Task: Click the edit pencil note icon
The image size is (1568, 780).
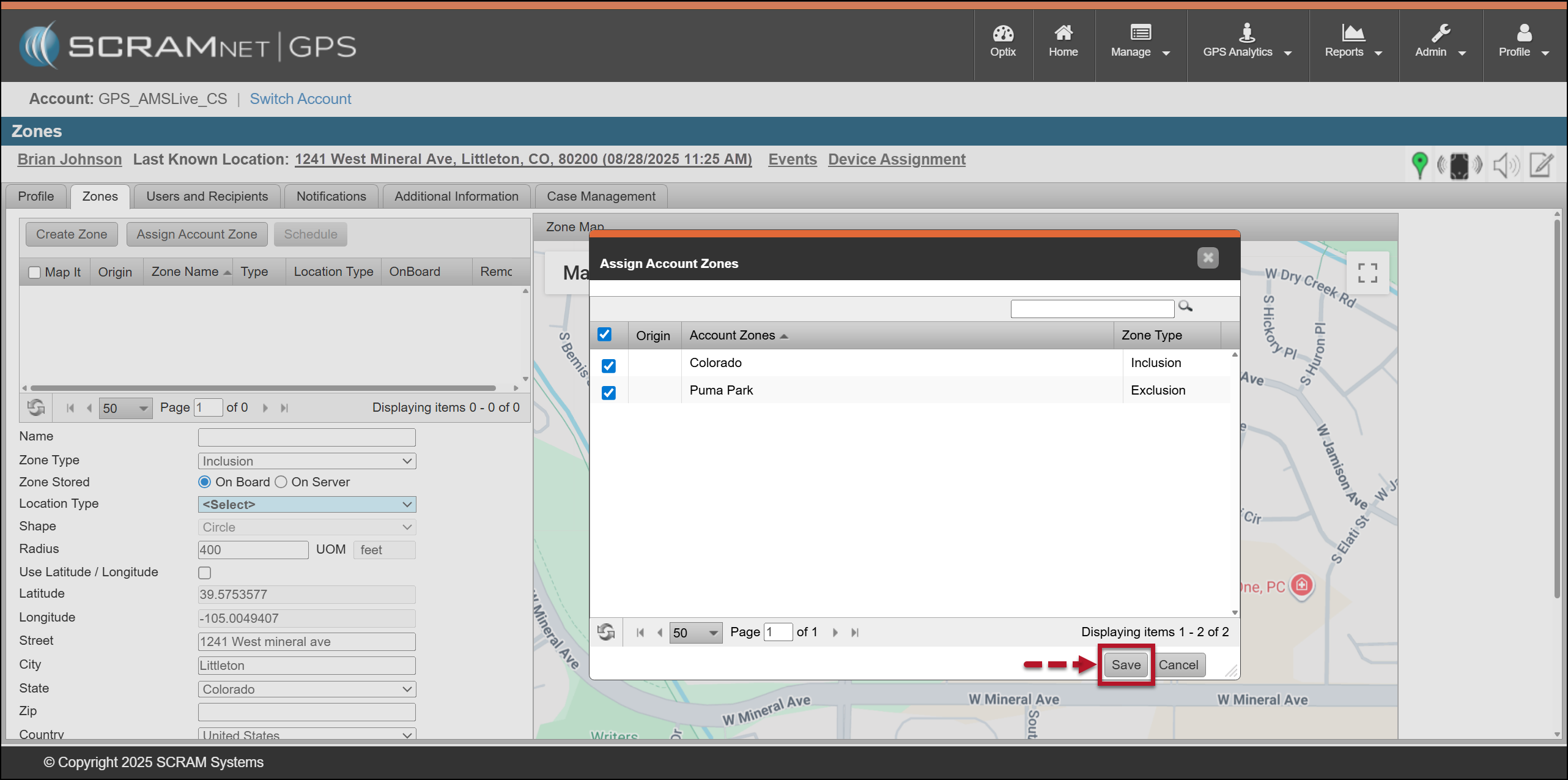Action: 1541,165
